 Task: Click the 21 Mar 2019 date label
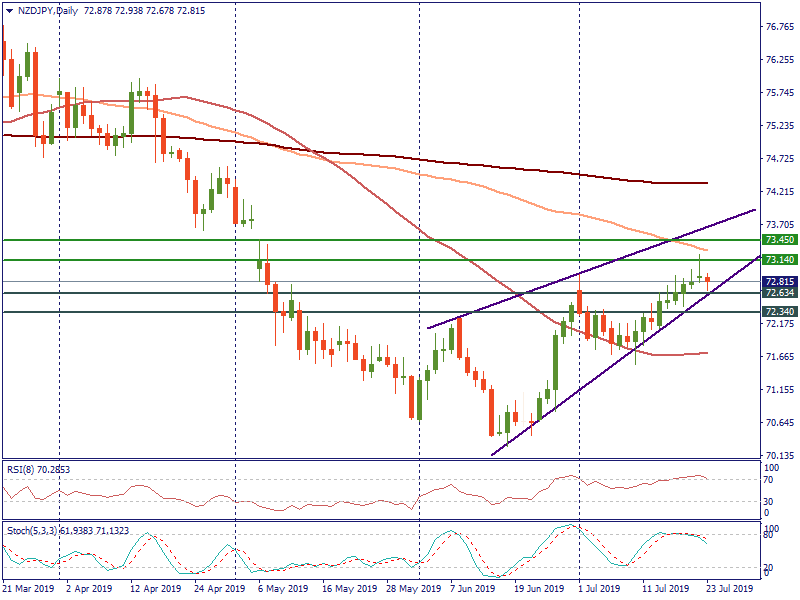pyautogui.click(x=28, y=590)
